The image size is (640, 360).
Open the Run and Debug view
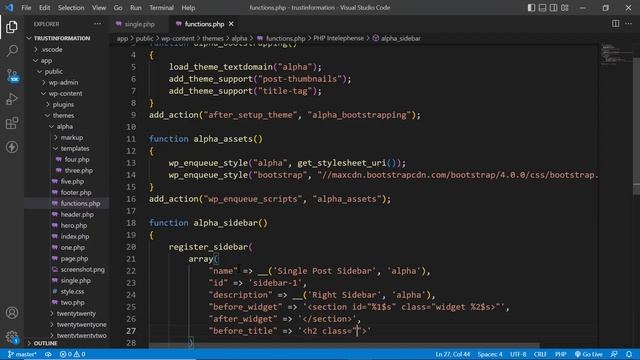pos(12,99)
